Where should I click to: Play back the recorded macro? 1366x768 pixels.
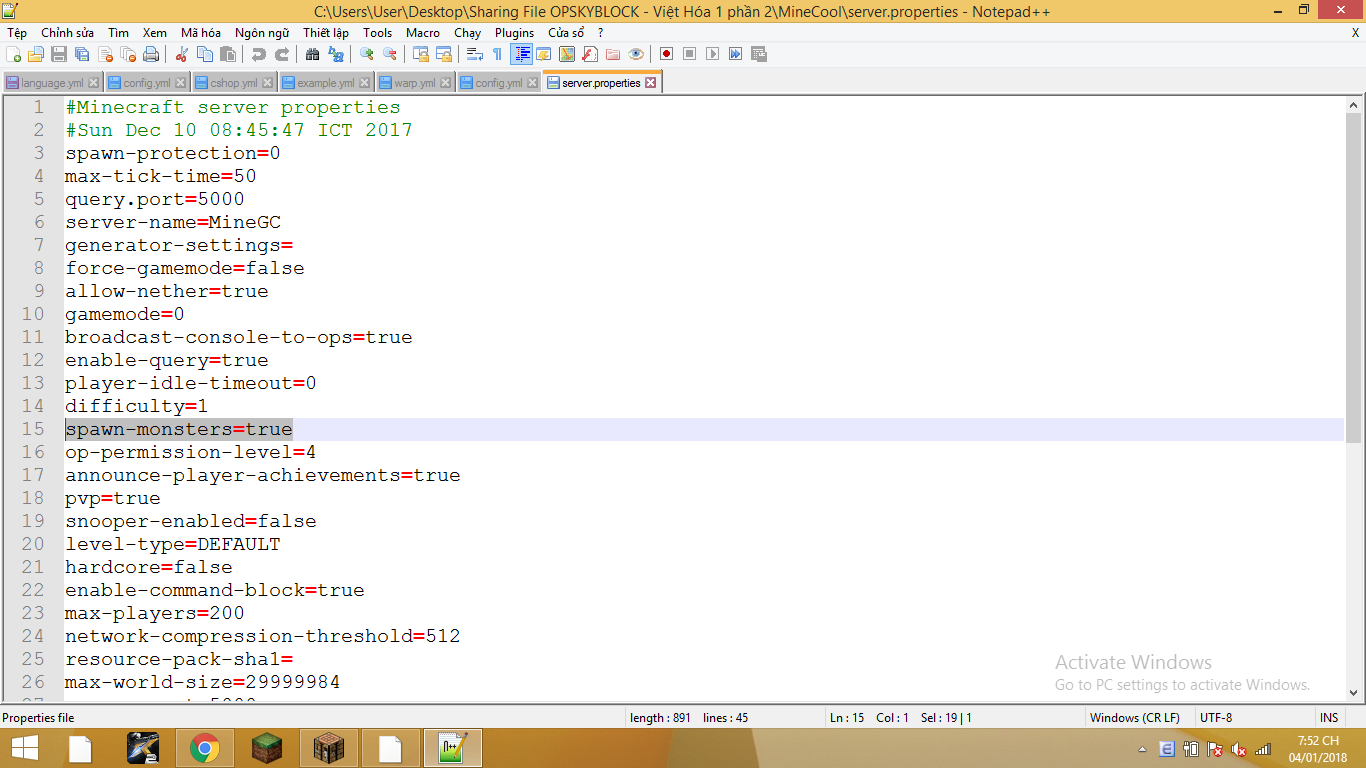click(712, 54)
